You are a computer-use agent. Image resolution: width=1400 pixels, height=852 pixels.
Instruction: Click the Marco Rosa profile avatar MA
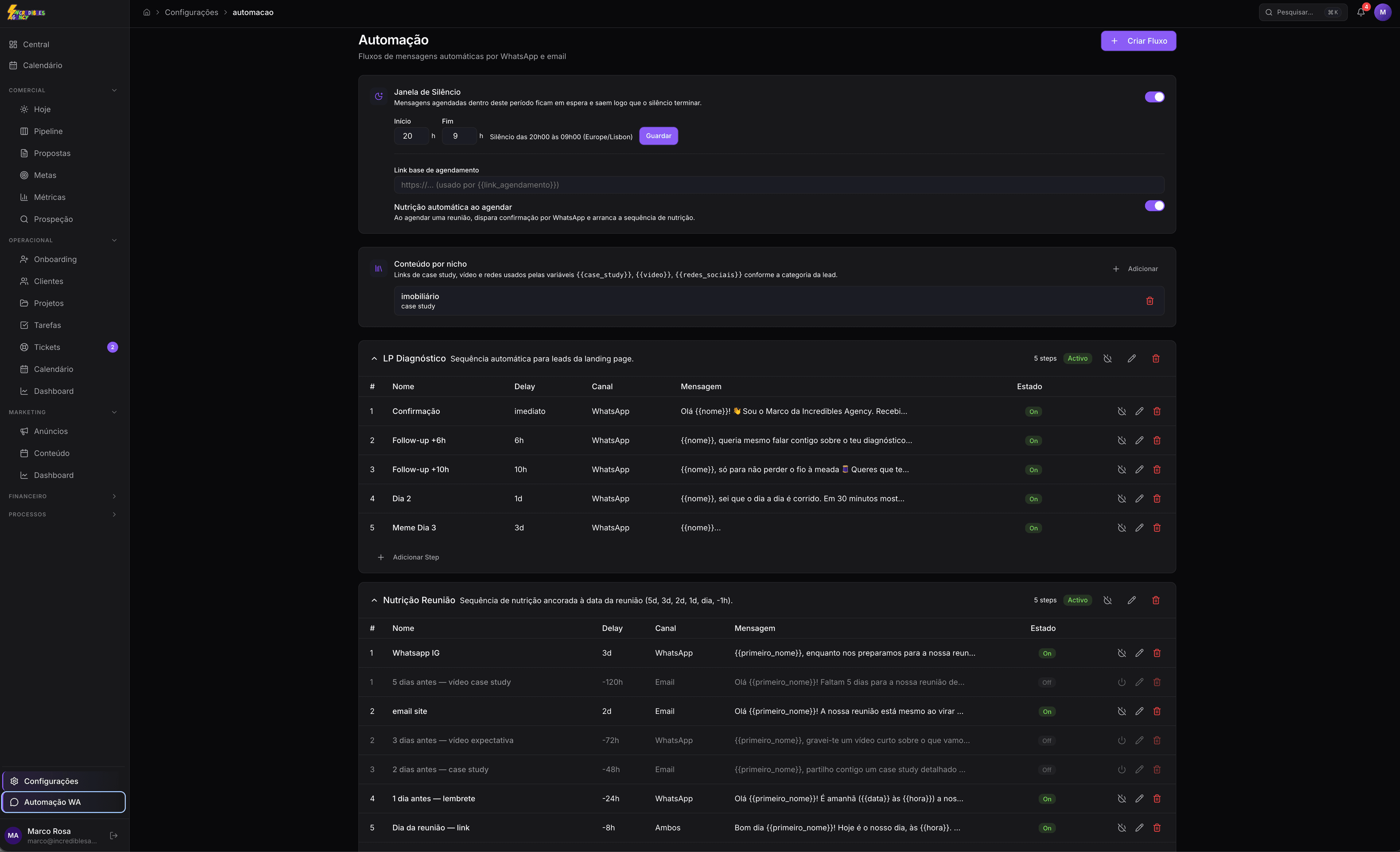(13, 836)
